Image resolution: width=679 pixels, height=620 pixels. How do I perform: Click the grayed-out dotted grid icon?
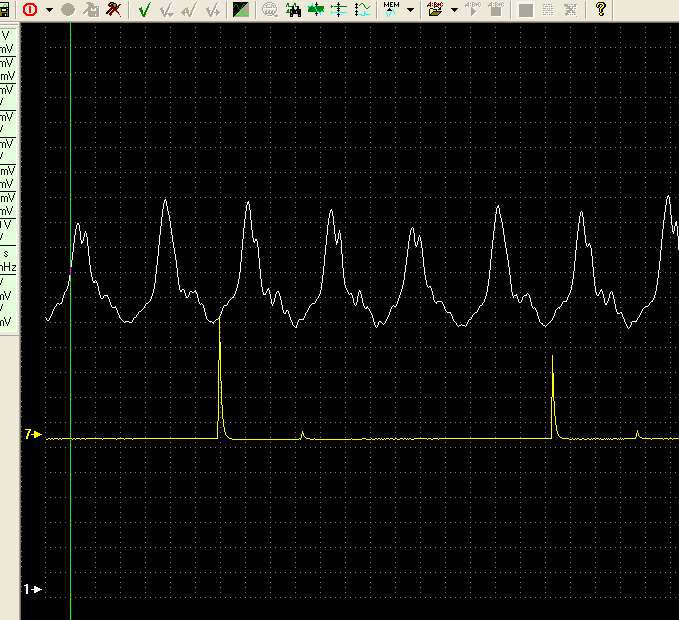[x=548, y=10]
